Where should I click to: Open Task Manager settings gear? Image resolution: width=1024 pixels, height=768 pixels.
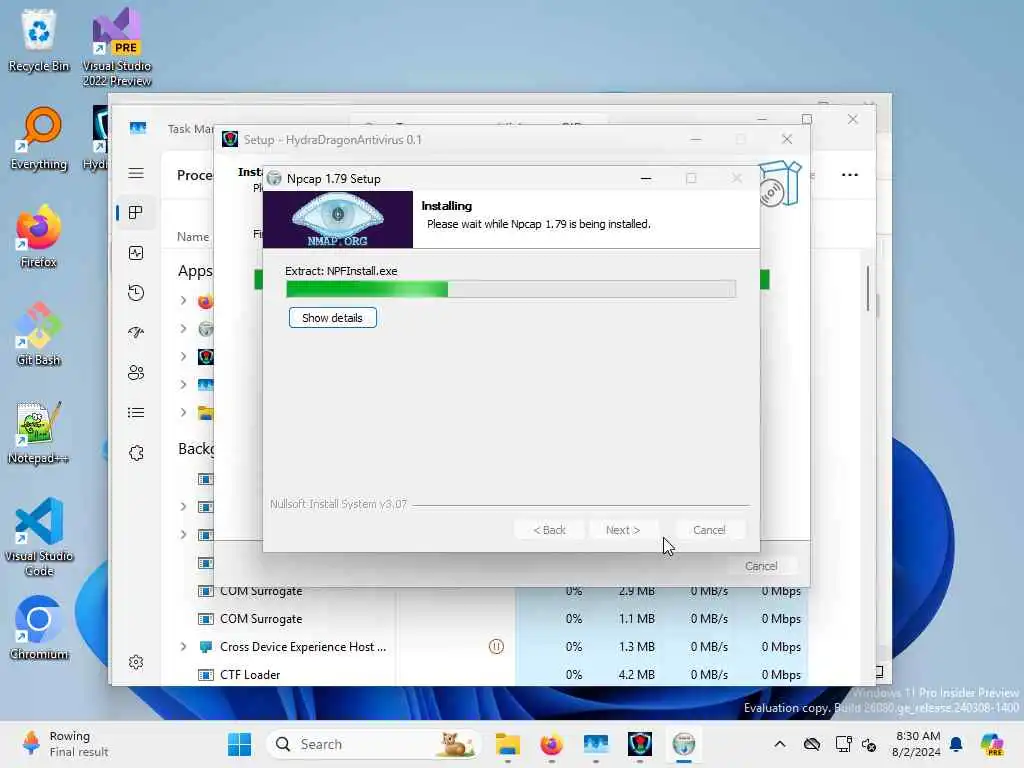tap(136, 662)
